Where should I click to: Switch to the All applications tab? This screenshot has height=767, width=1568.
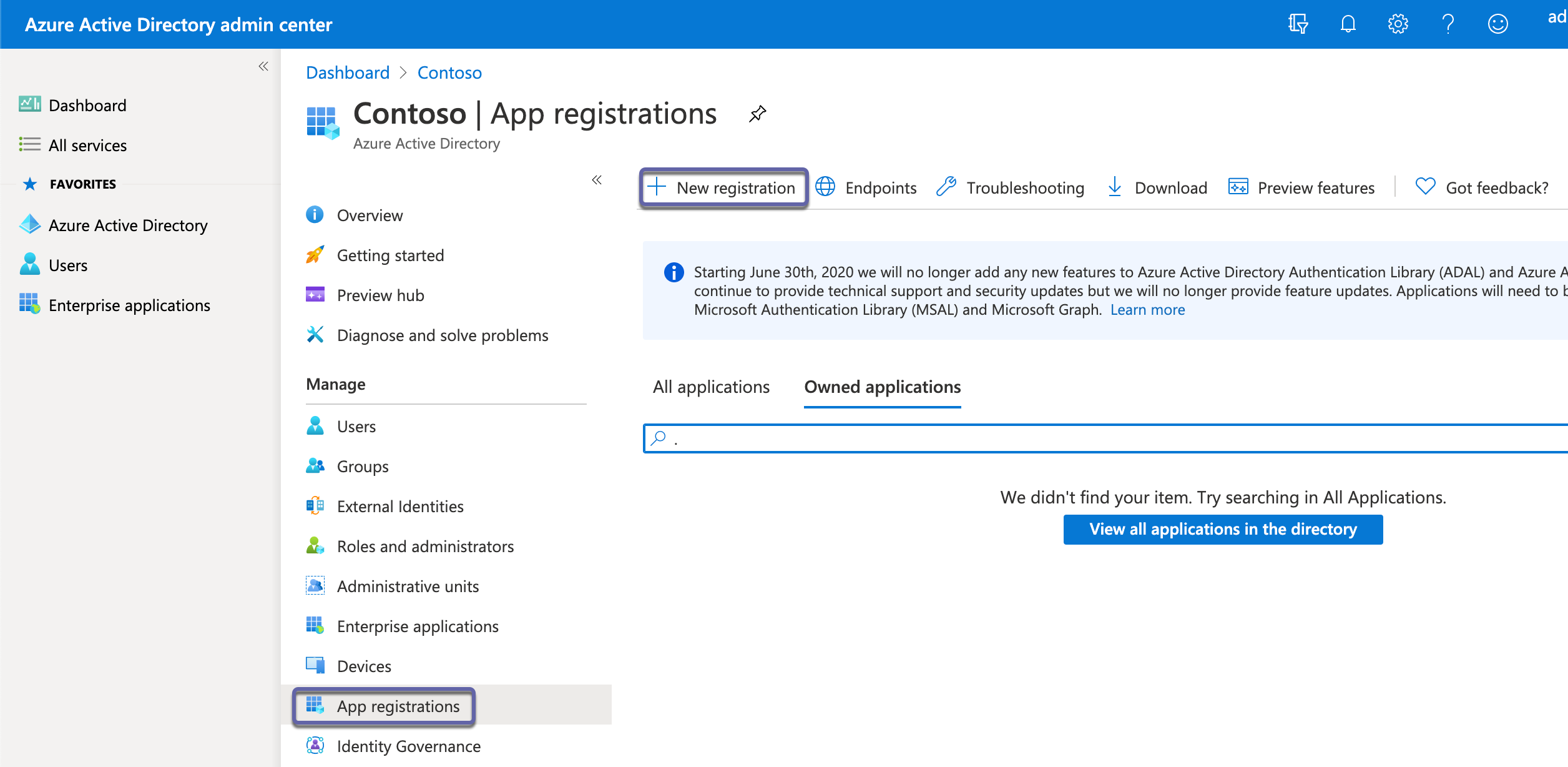pyautogui.click(x=711, y=387)
